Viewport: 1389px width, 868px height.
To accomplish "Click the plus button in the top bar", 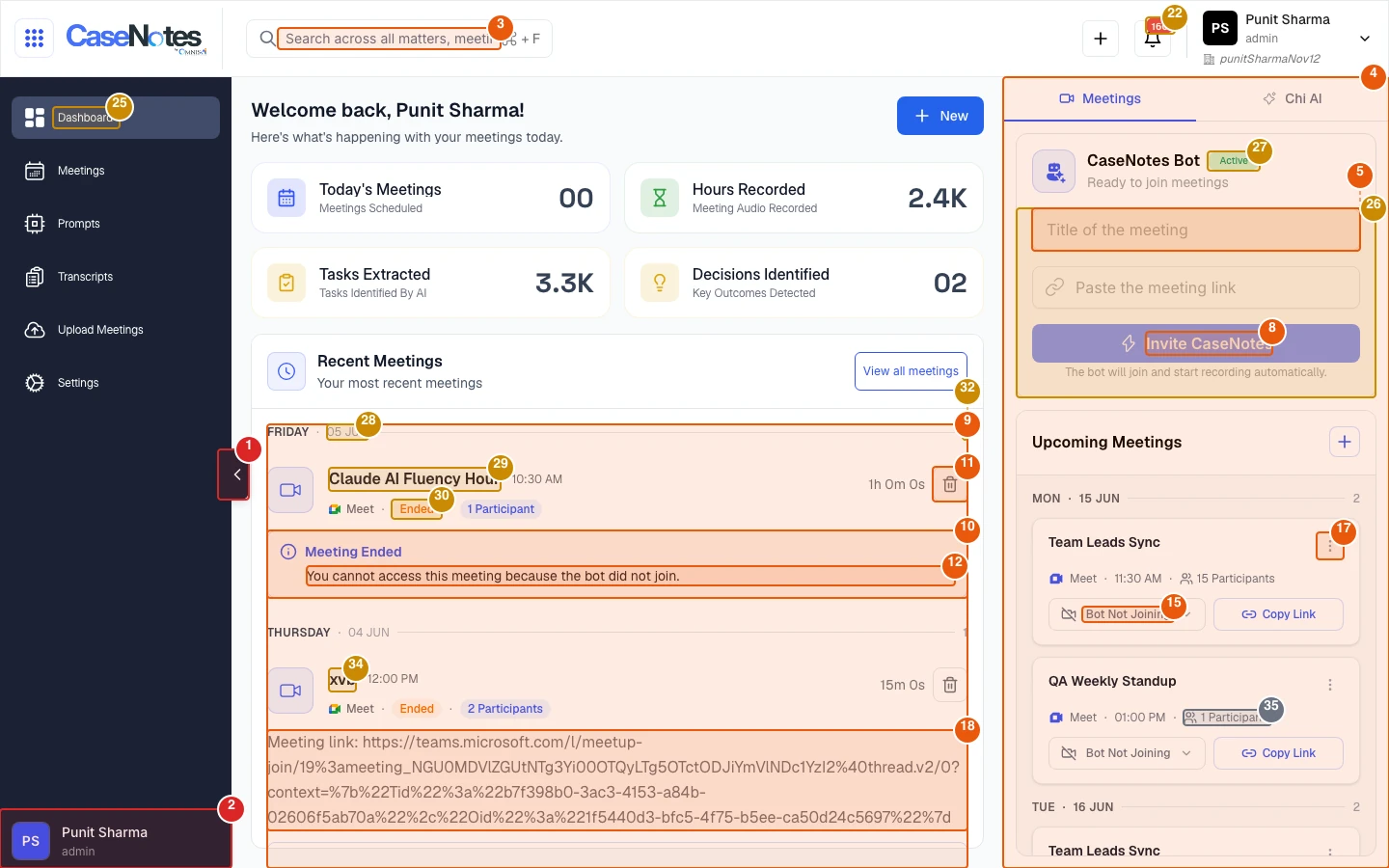I will click(1101, 39).
